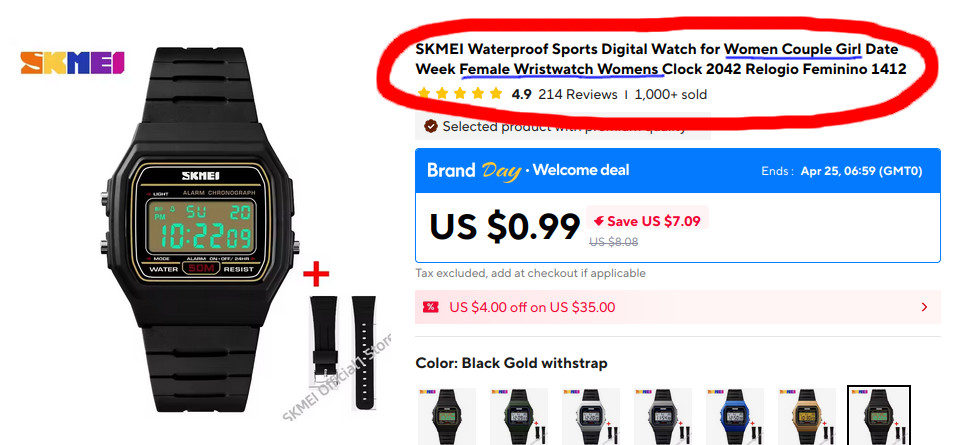This screenshot has height=445, width=960.
Task: Select the silver watch color option
Action: [x=590, y=416]
